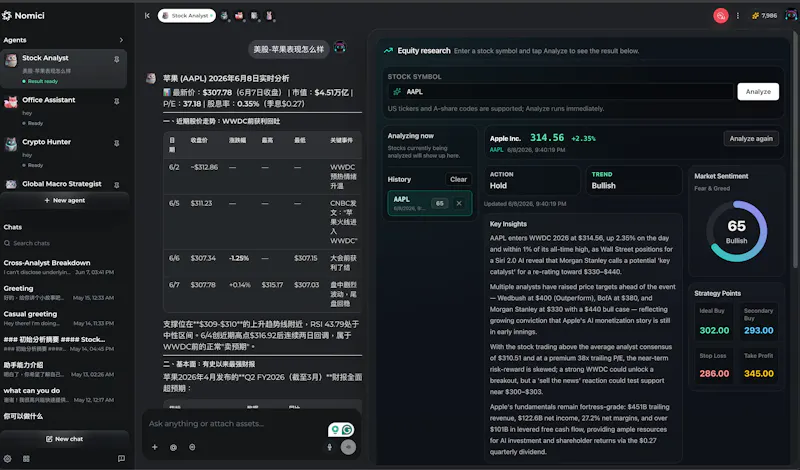Expand the Agents section chevron

[121, 40]
